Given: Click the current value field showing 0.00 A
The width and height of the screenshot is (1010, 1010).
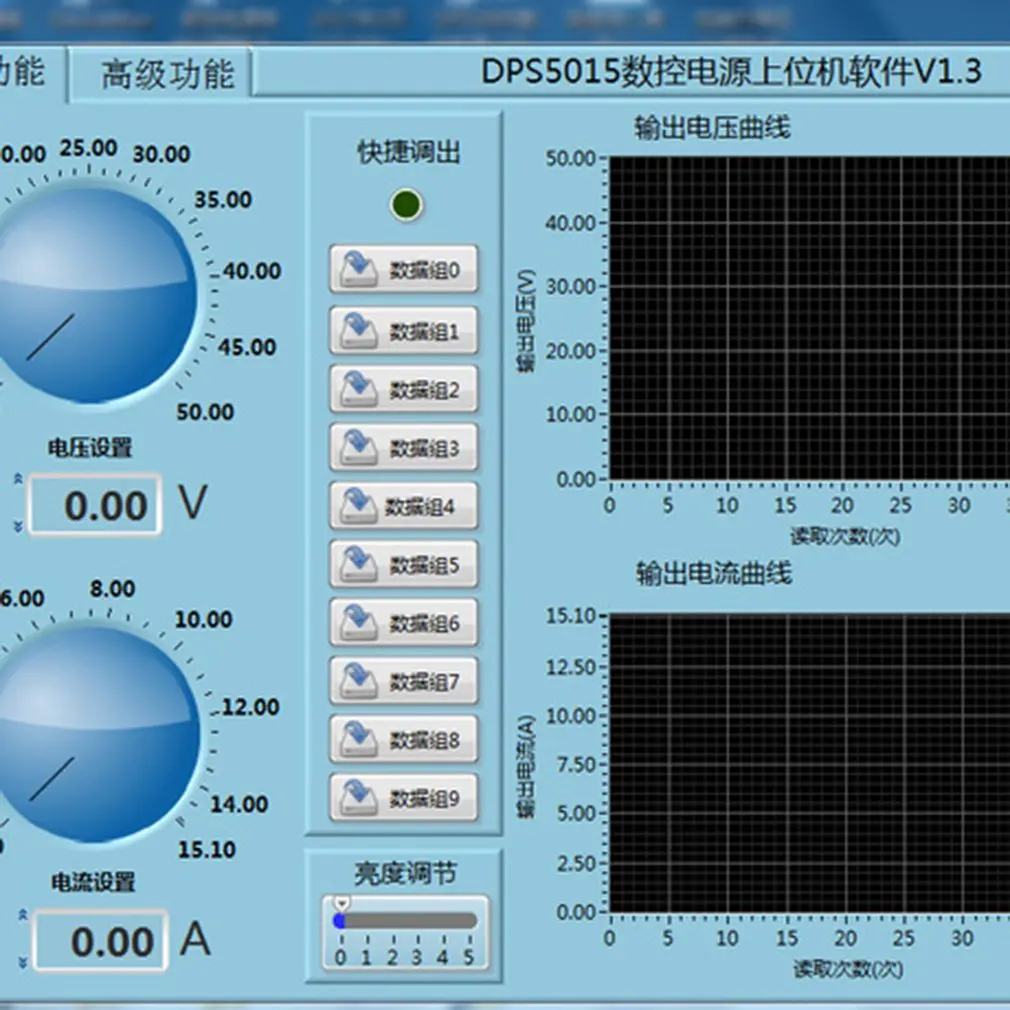Looking at the screenshot, I should 100,940.
